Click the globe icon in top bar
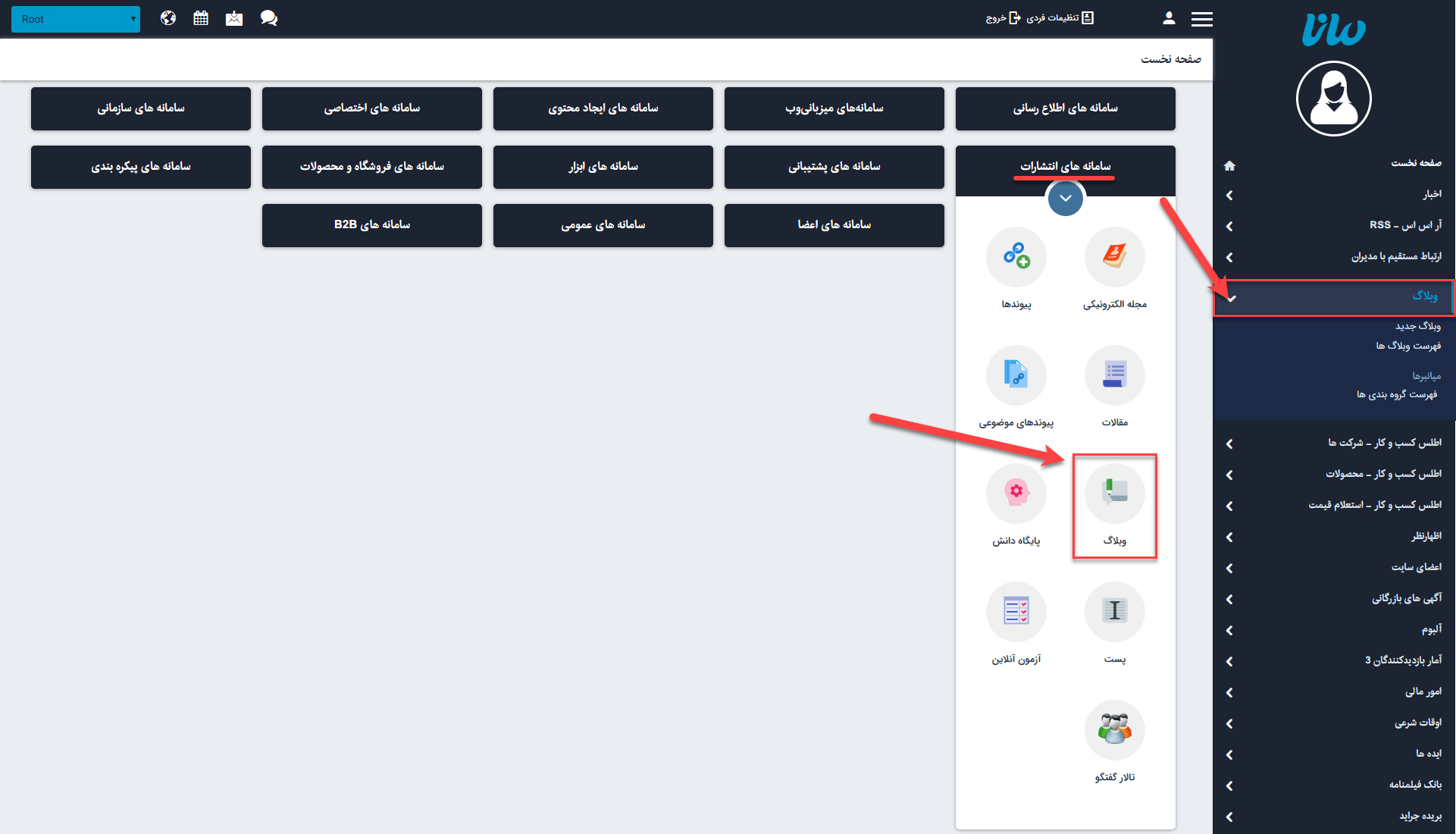 [x=168, y=18]
